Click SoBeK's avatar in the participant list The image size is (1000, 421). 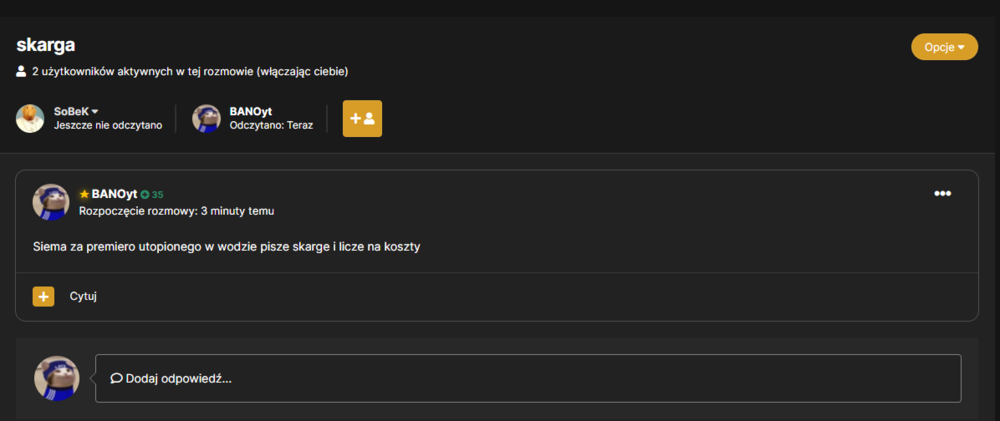tap(30, 119)
